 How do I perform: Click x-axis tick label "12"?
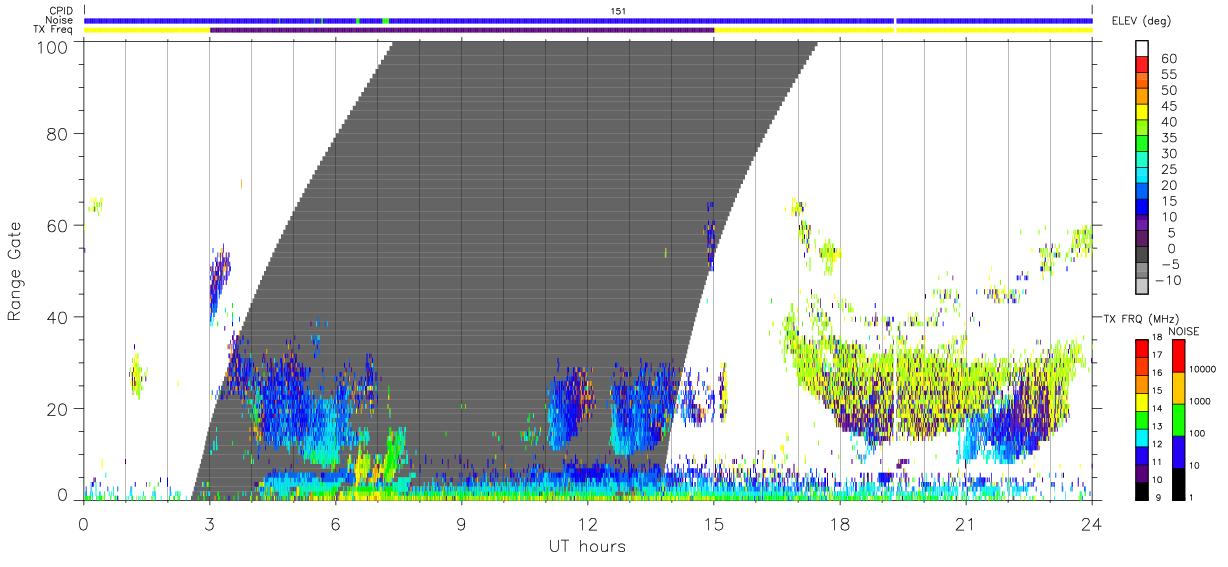tap(587, 524)
